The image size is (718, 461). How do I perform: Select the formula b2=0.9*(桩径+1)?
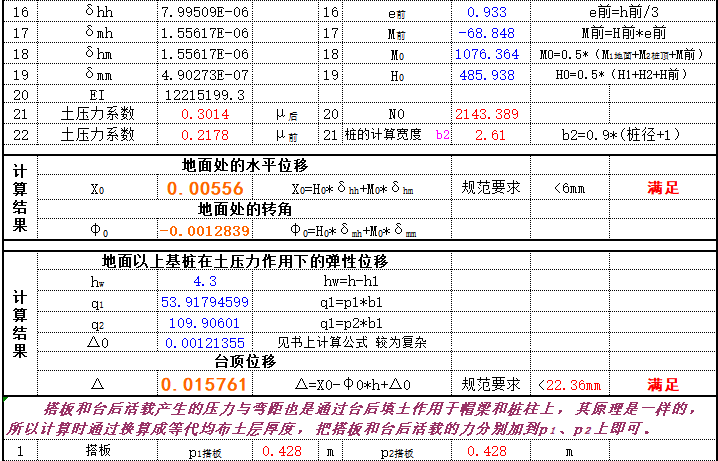pyautogui.click(x=624, y=135)
